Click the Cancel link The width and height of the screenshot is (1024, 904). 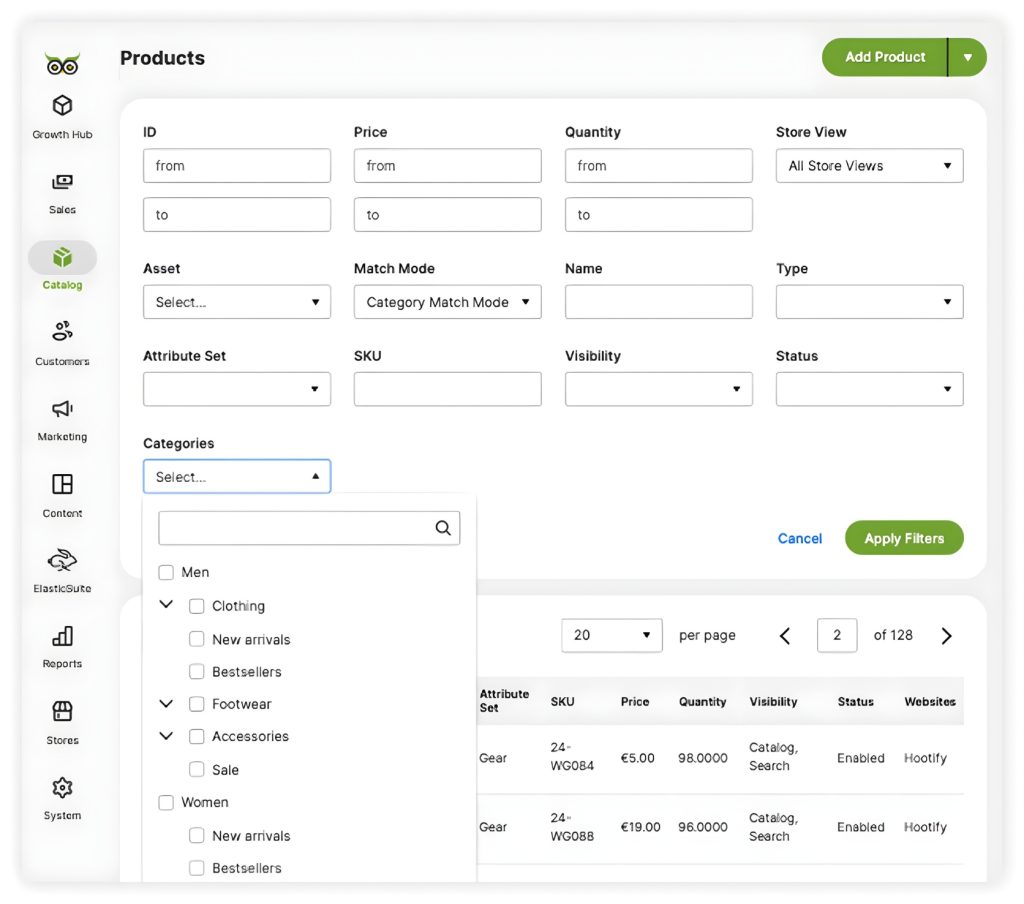[799, 538]
